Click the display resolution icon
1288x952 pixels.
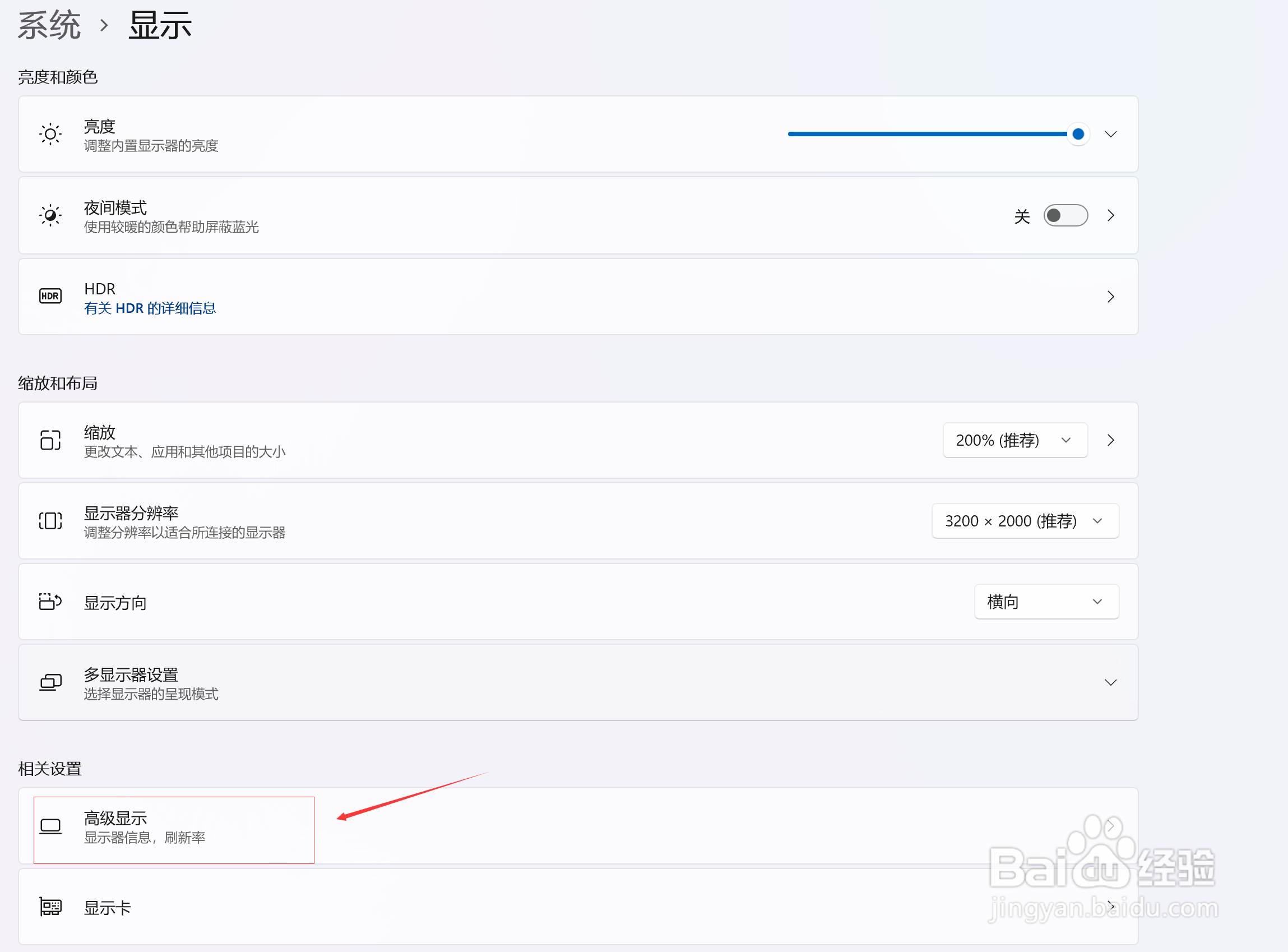click(50, 521)
